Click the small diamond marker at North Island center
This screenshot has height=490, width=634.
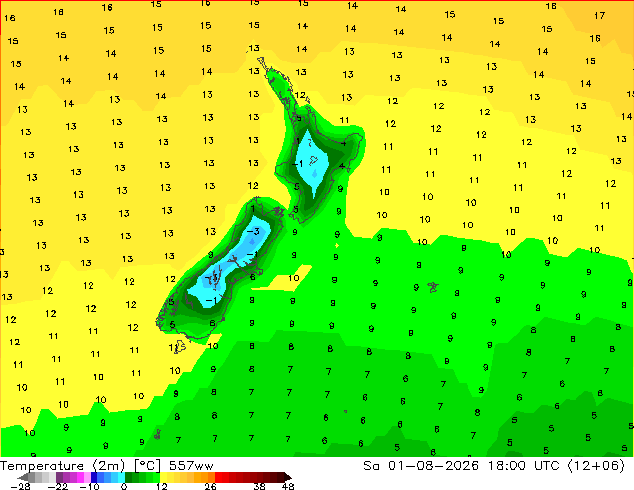[x=315, y=174]
